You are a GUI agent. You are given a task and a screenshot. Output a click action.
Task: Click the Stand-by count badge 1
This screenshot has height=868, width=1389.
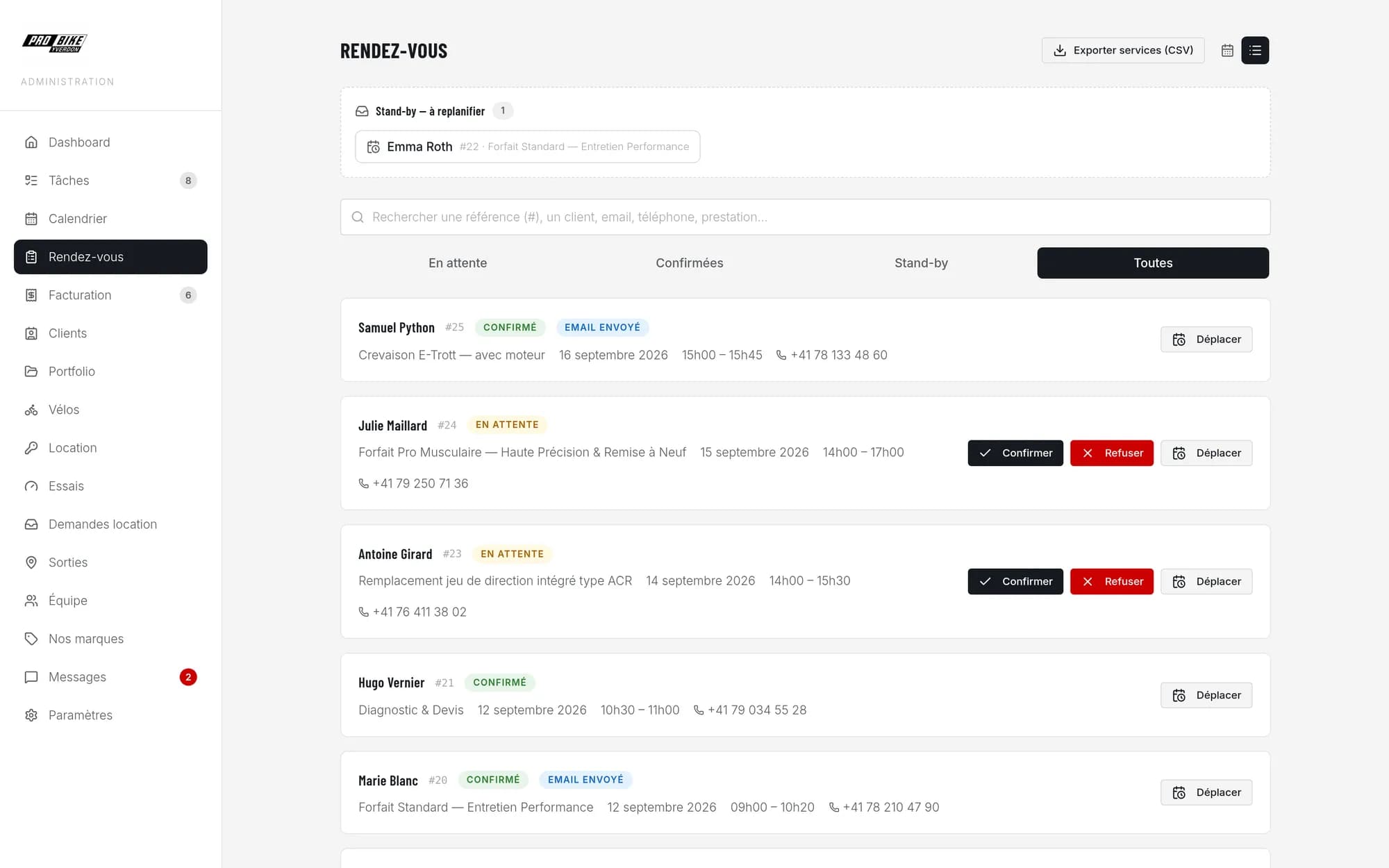click(x=503, y=111)
